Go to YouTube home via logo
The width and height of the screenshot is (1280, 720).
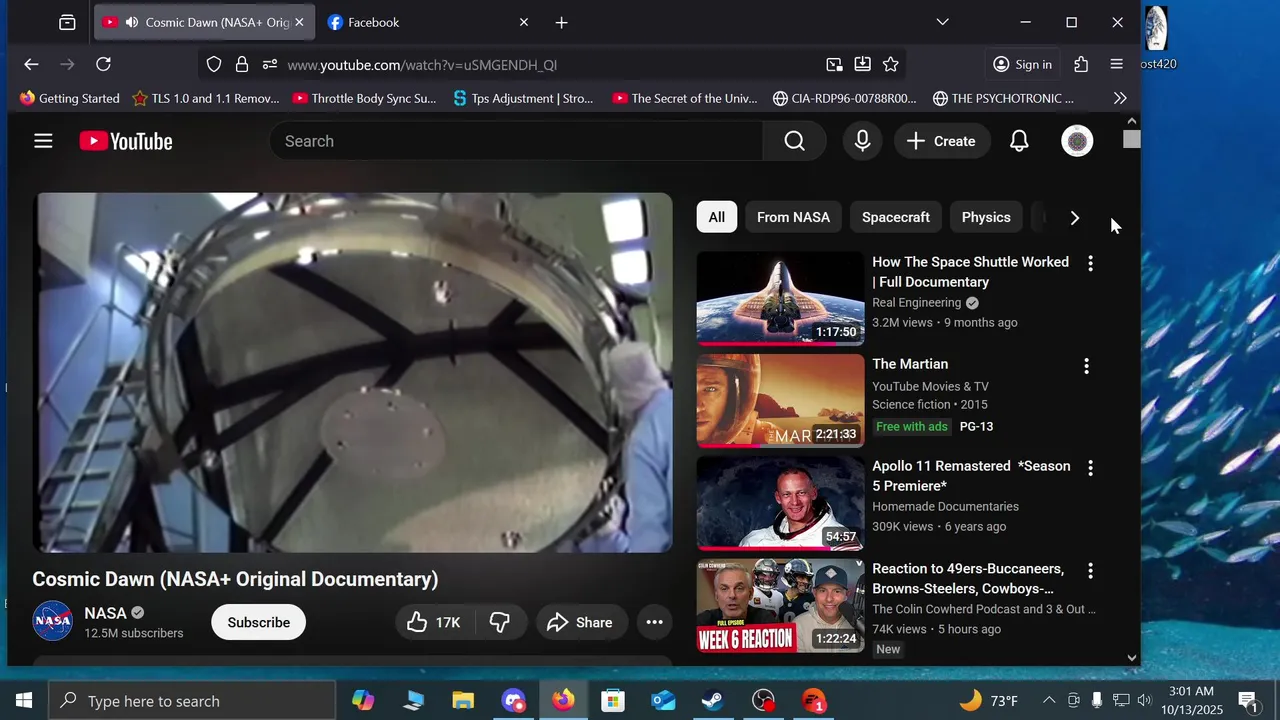click(126, 141)
